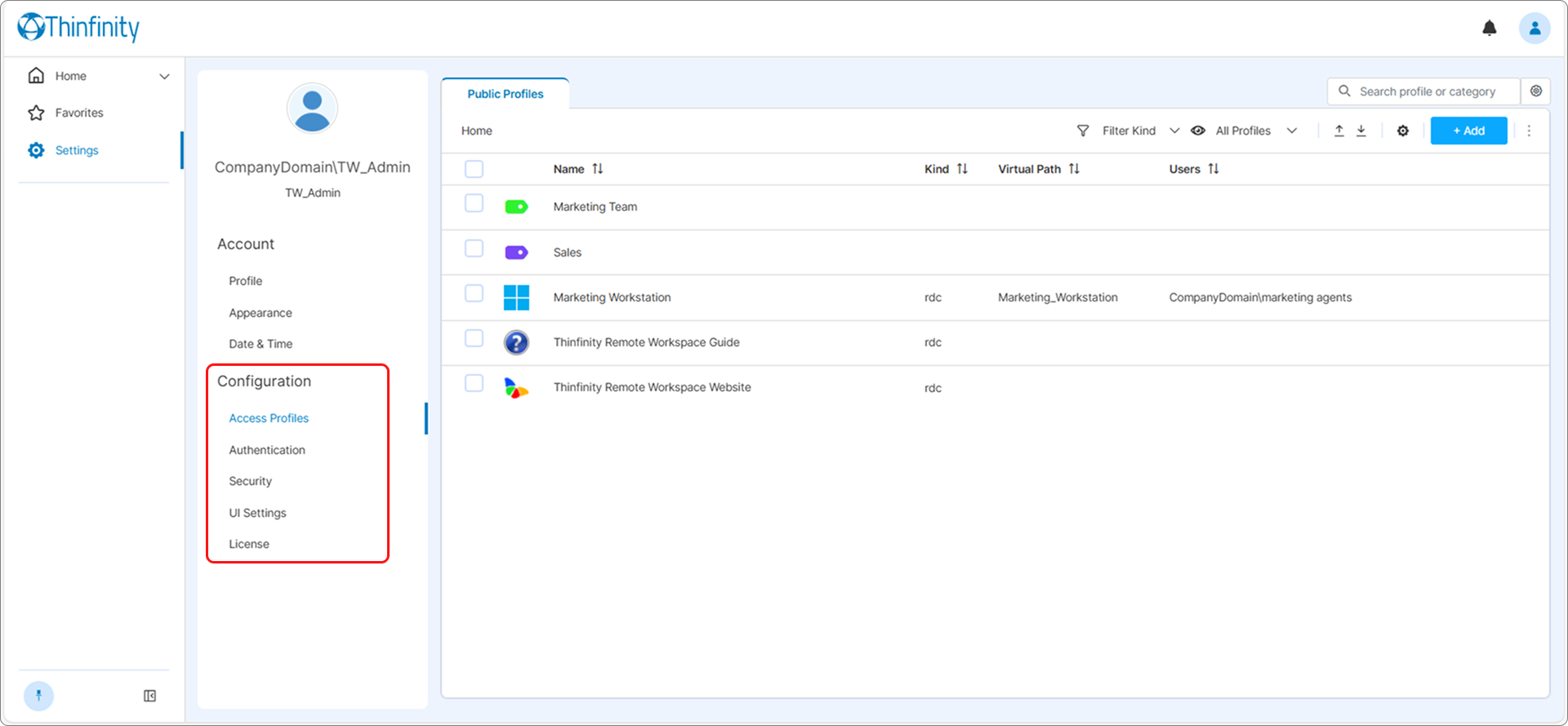This screenshot has height=726, width=1568.
Task: Click the Thinfinity logo
Action: pyautogui.click(x=78, y=27)
